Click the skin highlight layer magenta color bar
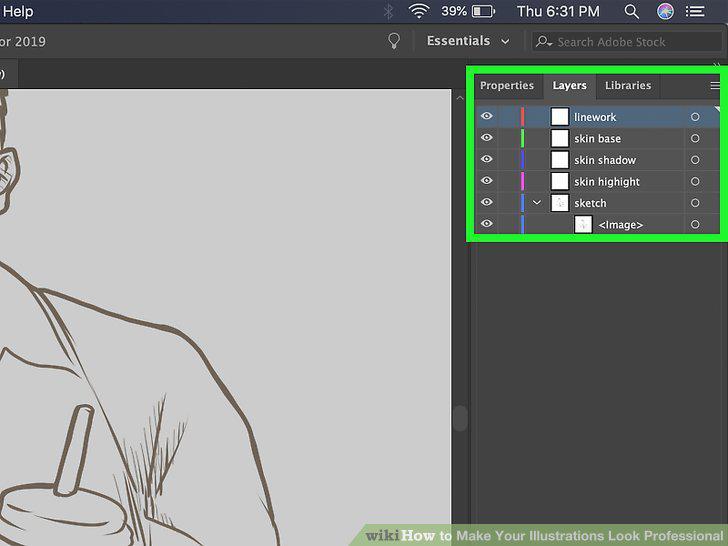Viewport: 728px width, 546px height. pyautogui.click(x=522, y=181)
